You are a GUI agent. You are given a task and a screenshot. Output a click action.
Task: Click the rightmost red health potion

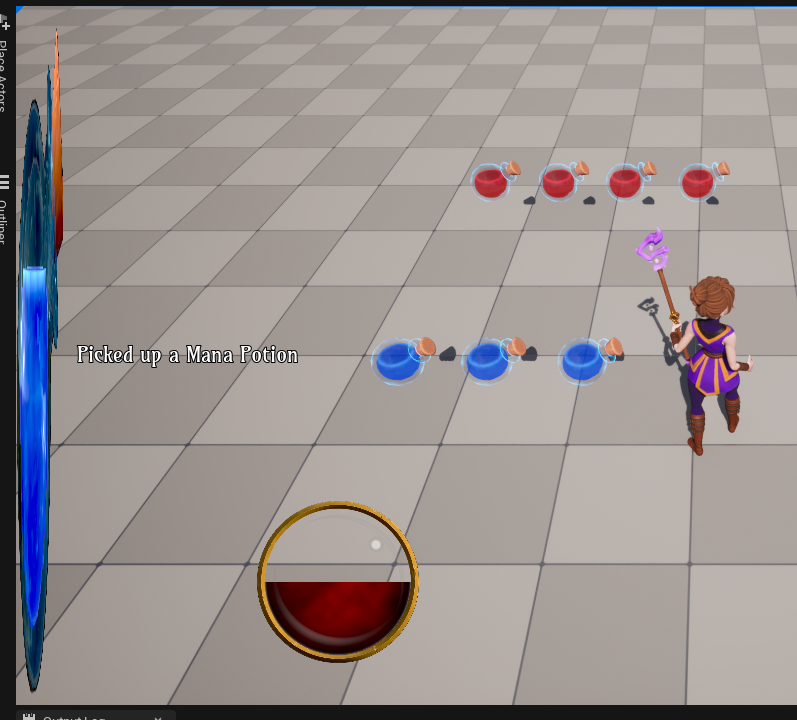point(704,180)
